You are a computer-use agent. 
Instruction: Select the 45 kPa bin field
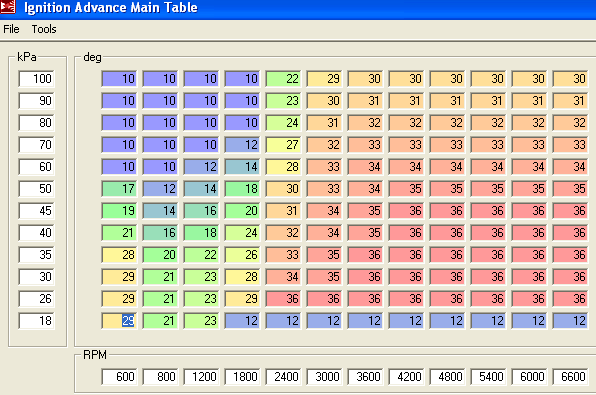[x=36, y=211]
